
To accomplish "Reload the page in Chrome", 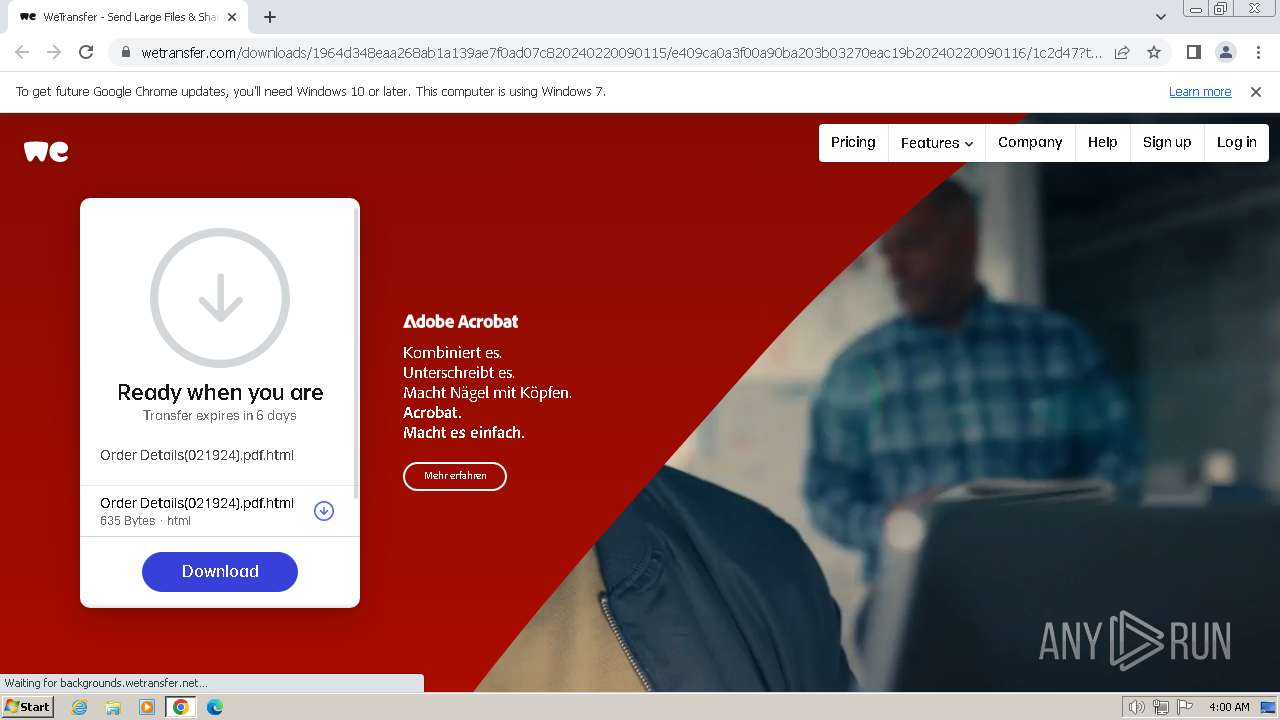I will 86,52.
